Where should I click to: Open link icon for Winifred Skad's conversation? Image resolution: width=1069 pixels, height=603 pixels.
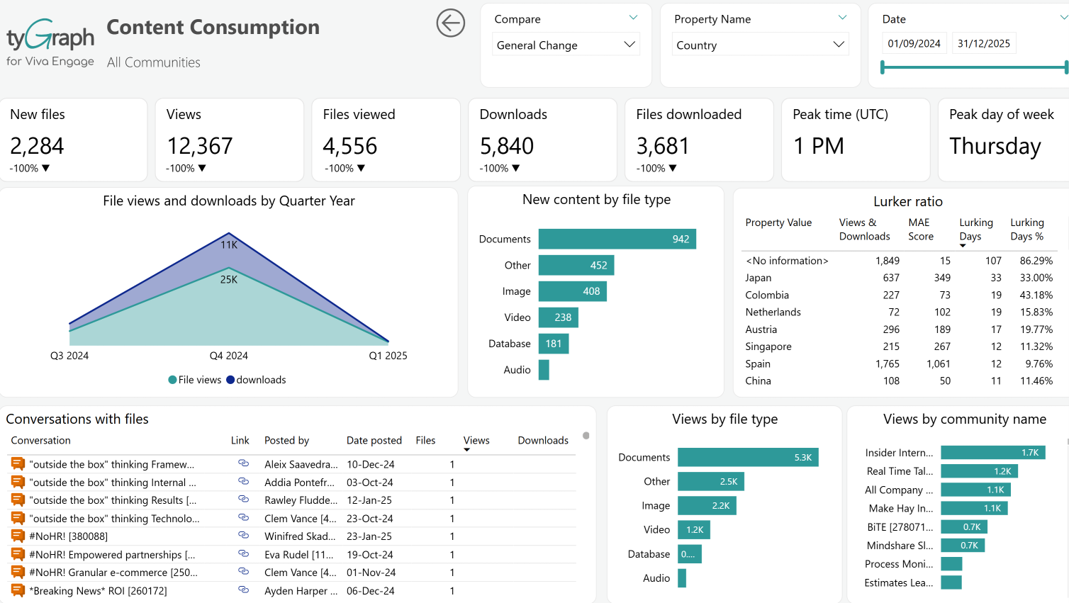pos(243,535)
